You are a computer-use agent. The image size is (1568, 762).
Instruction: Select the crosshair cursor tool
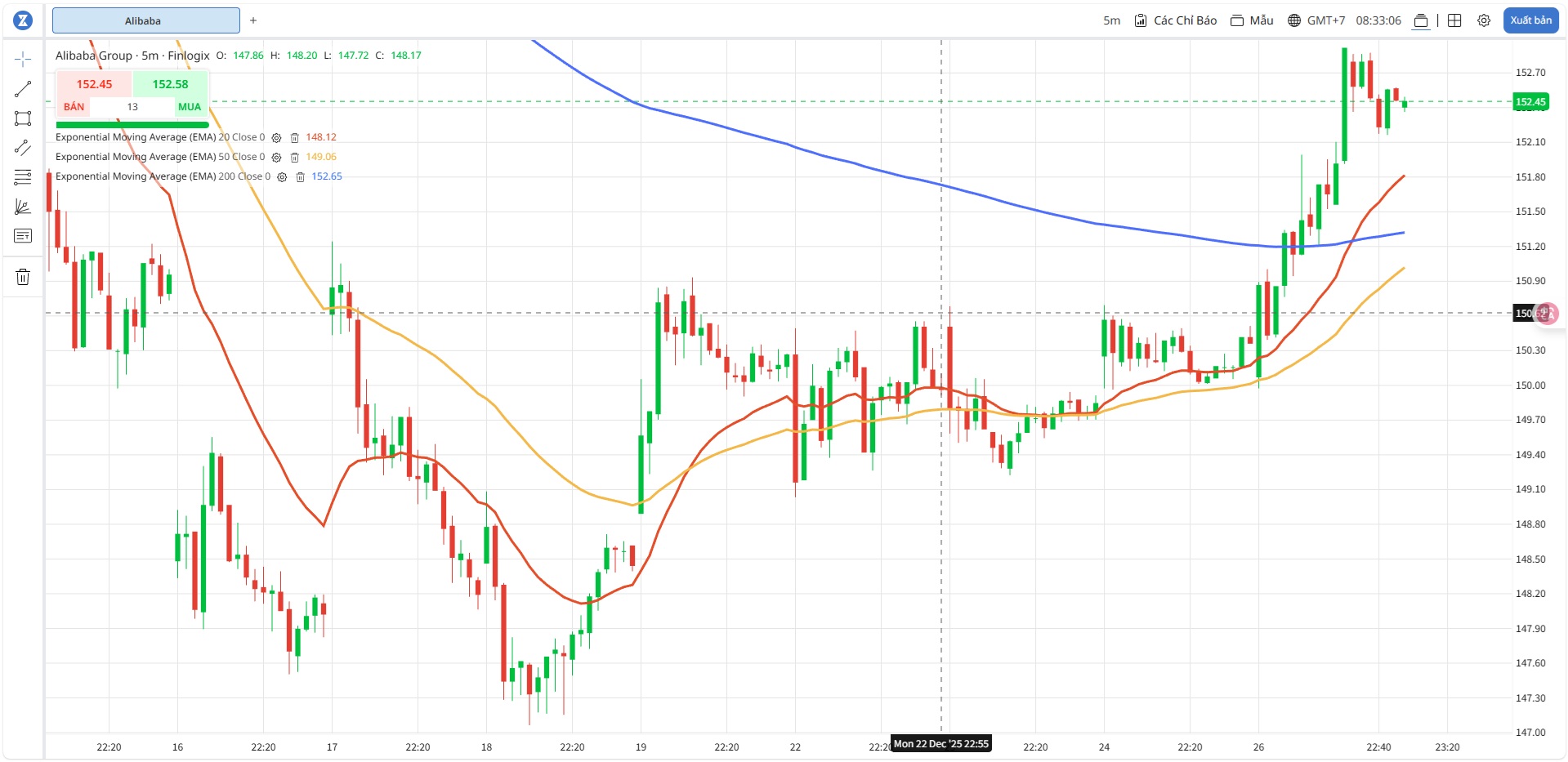(x=23, y=59)
